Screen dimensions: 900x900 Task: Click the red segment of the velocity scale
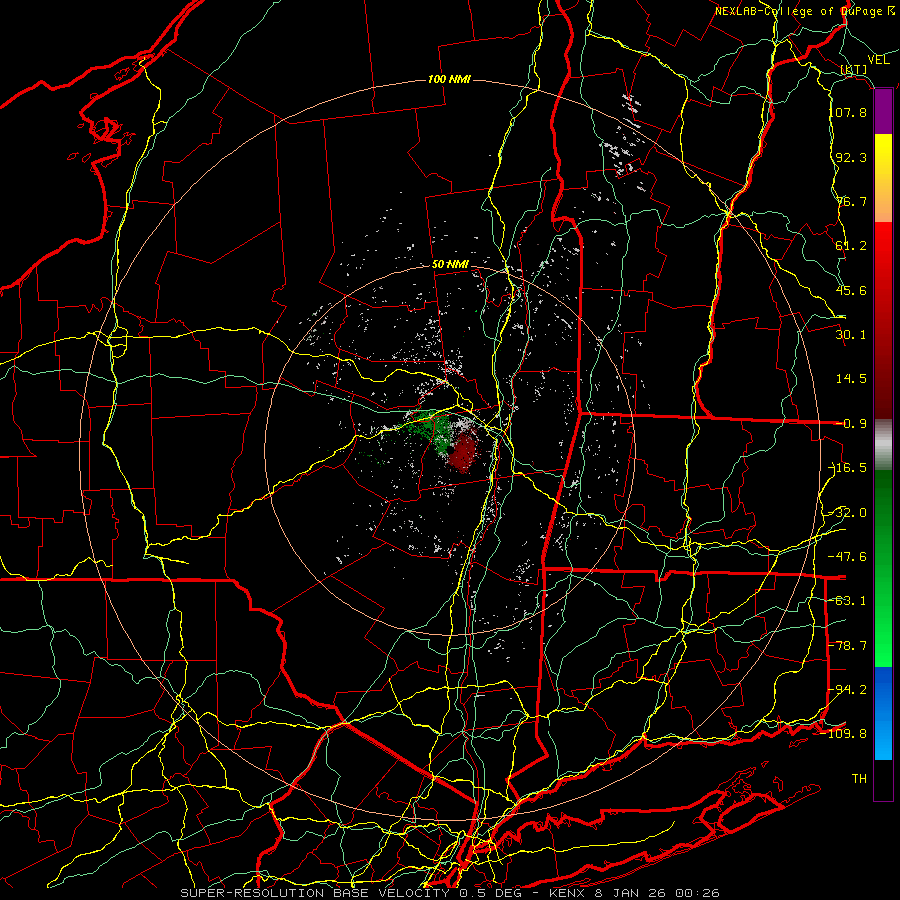(883, 320)
